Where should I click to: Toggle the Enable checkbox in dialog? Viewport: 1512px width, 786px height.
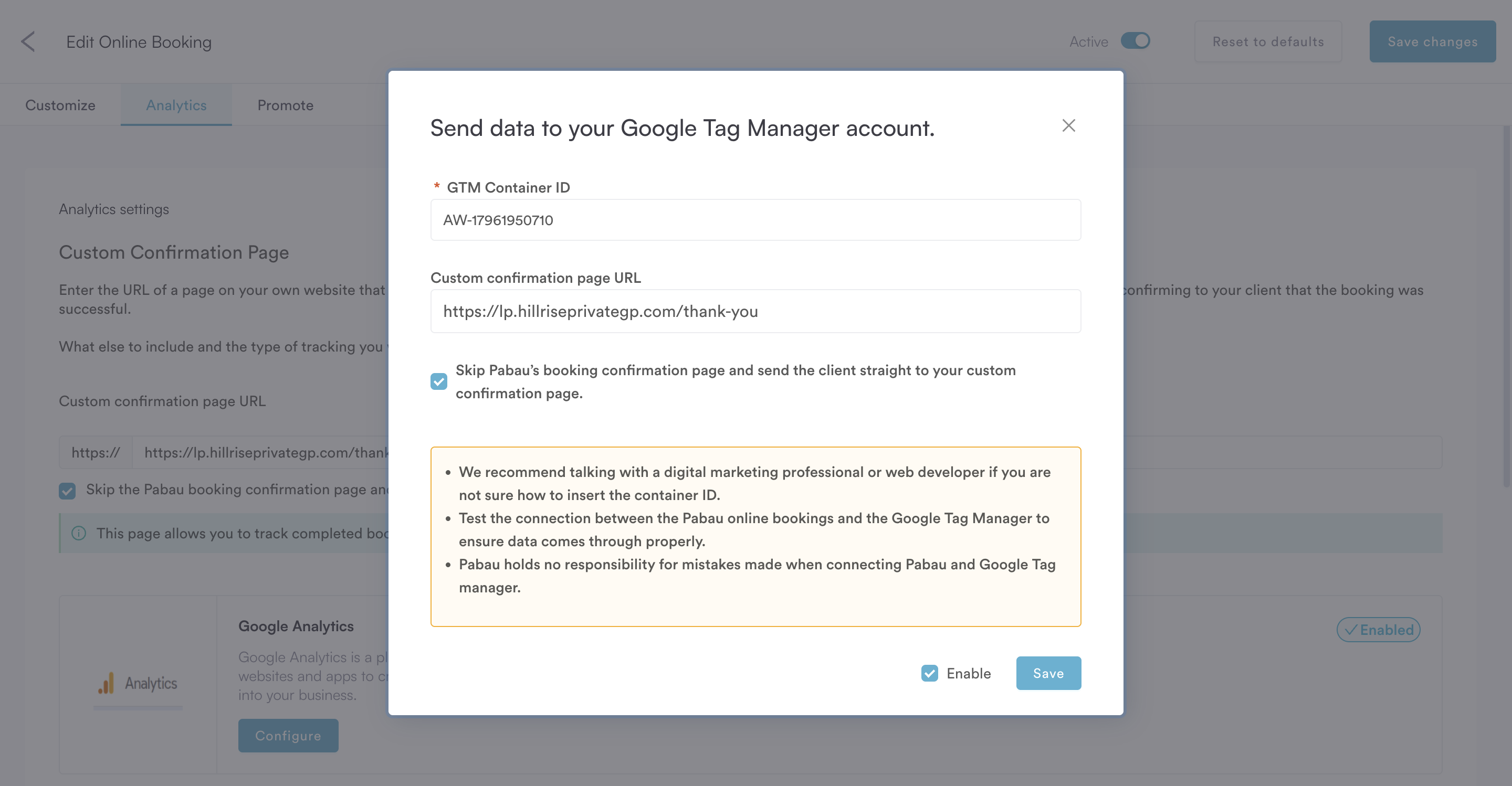coord(930,673)
